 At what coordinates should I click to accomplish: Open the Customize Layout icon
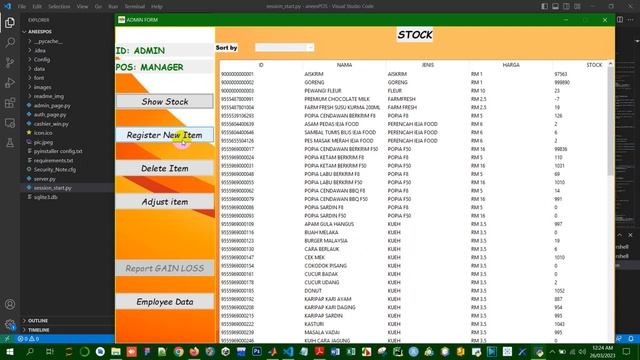577,6
